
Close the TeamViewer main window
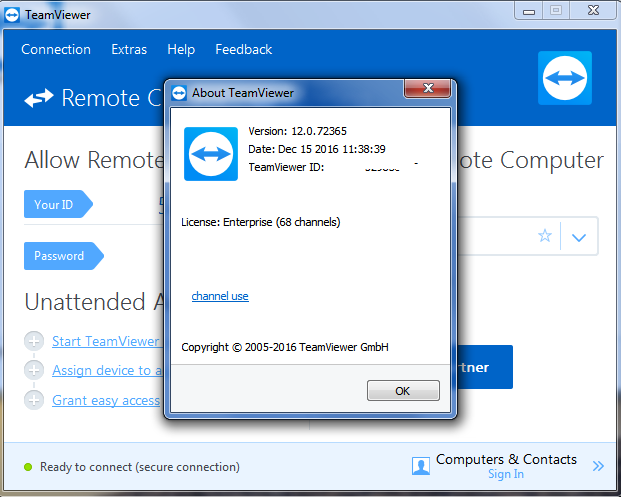(593, 10)
